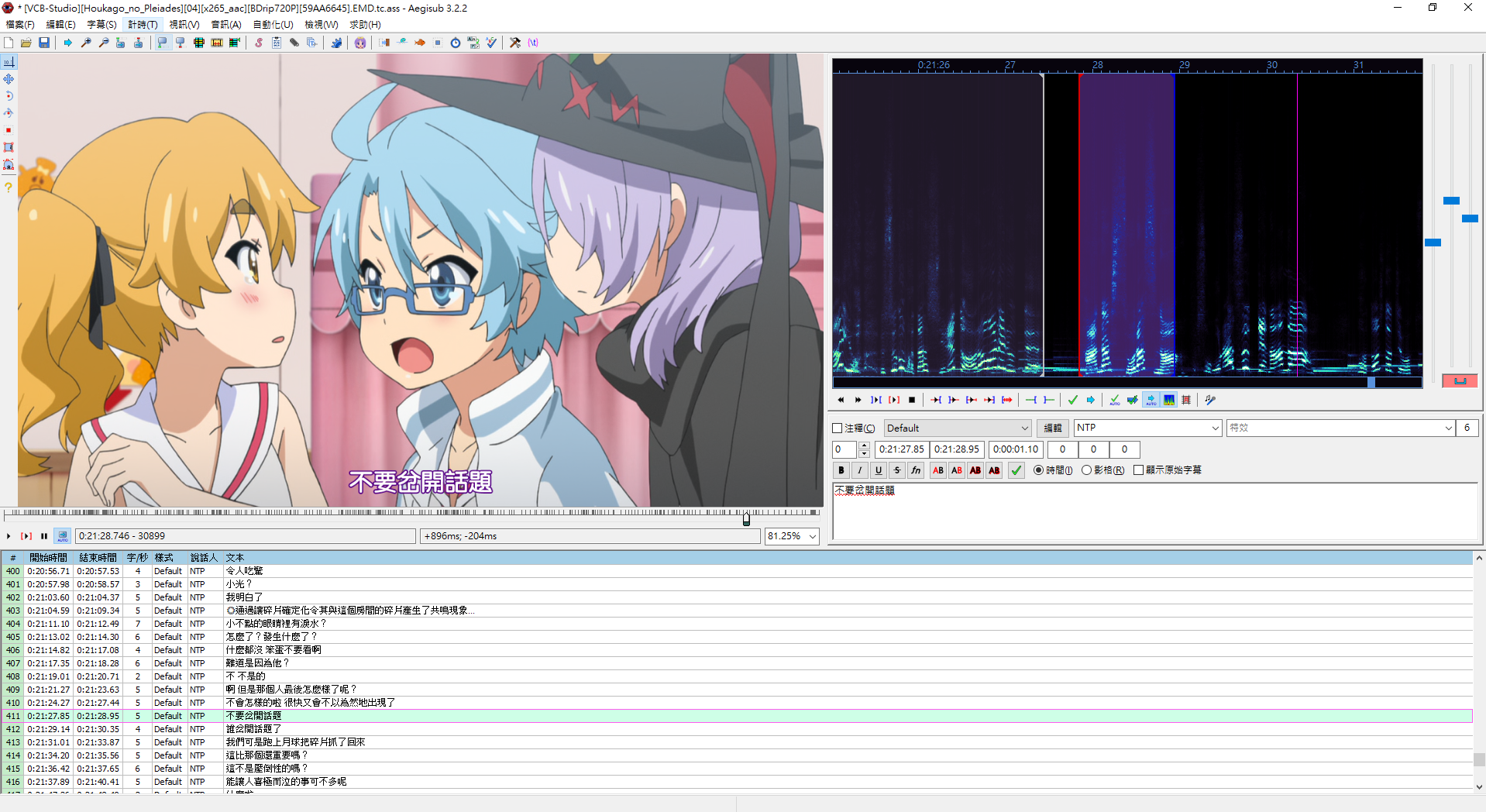Viewport: 1486px width, 812px height.
Task: Play the video with the play arrow
Action: pos(9,536)
